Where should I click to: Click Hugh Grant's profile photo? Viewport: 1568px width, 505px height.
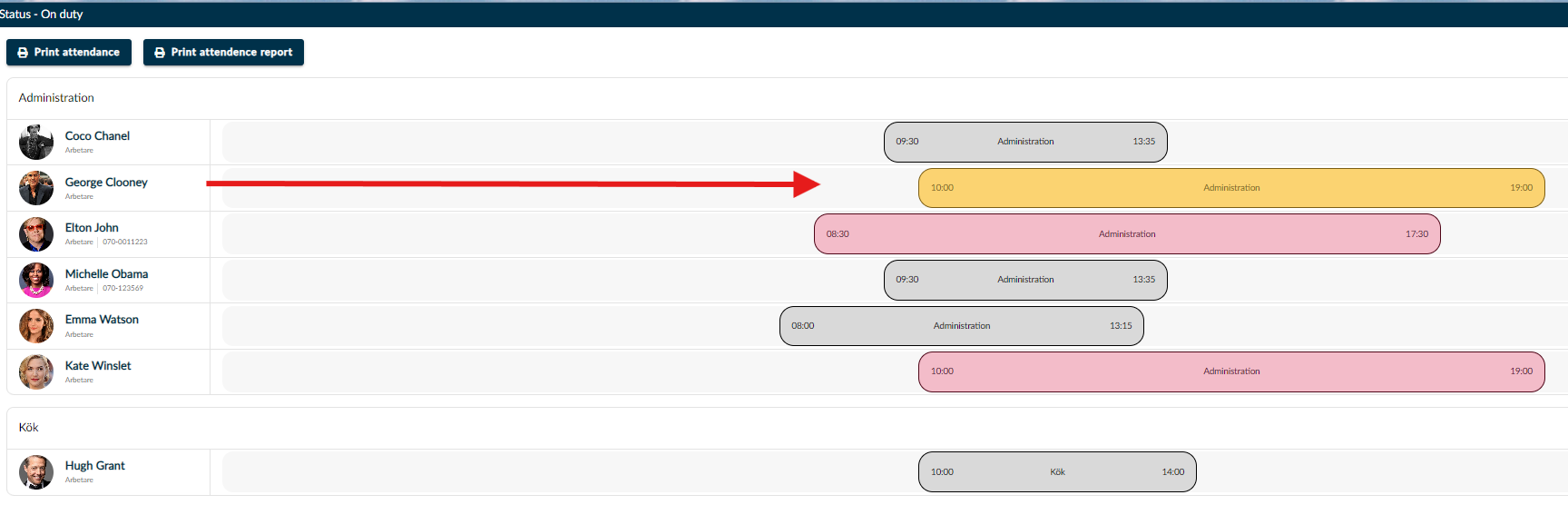pos(36,472)
